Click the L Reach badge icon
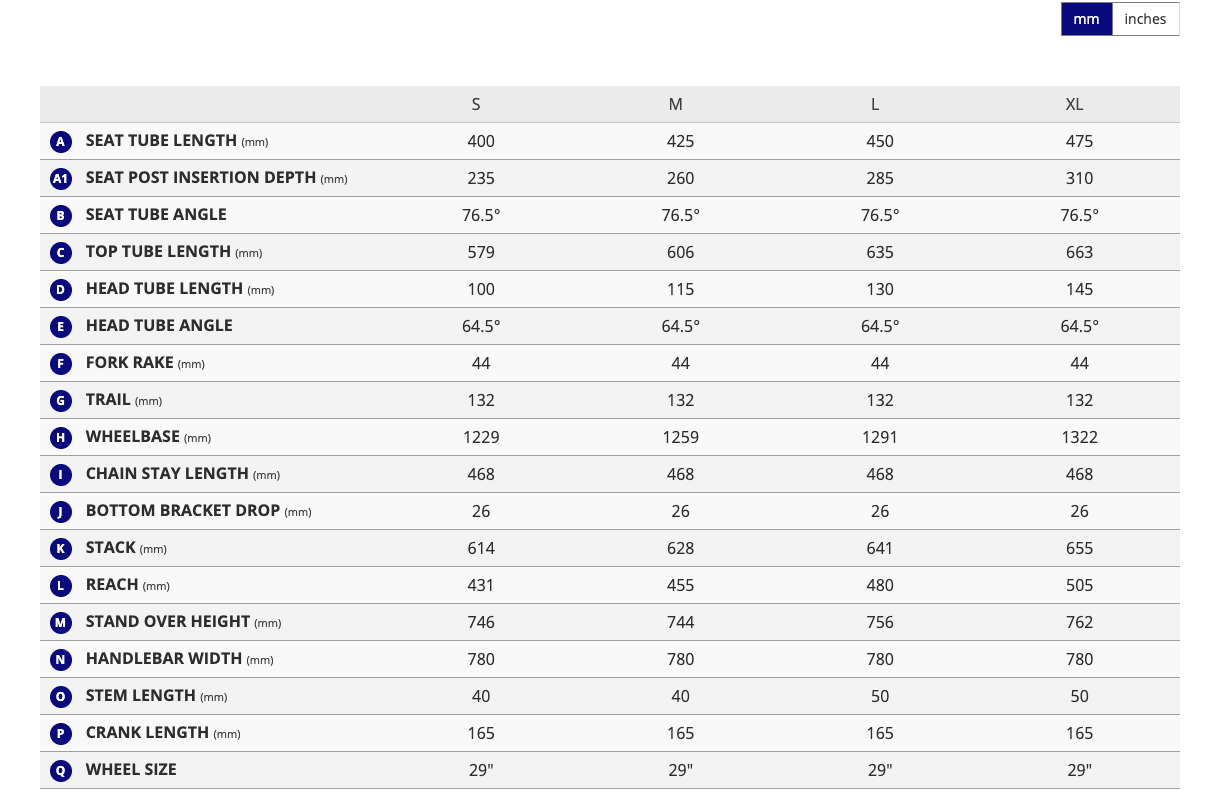Viewport: 1207px width, 797px height. pyautogui.click(x=61, y=585)
